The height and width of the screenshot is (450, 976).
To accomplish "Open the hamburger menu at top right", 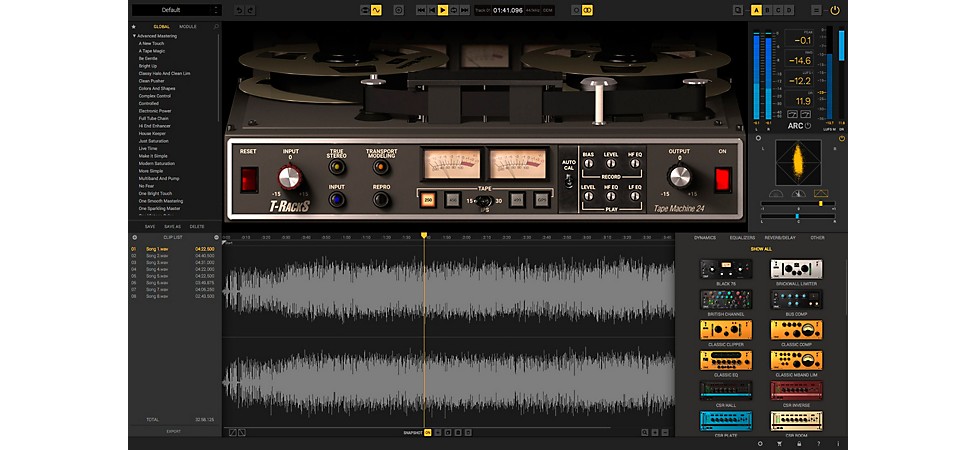I will pos(816,10).
